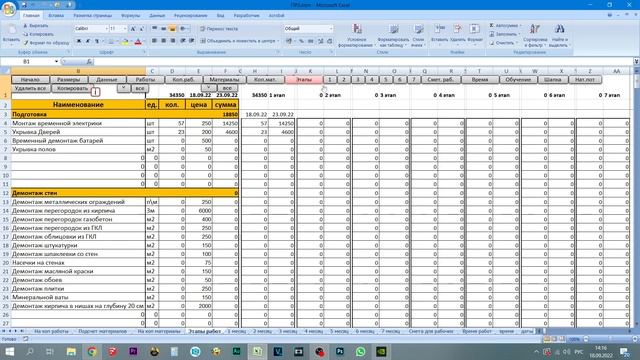Switch to the Вид ribbon tab
Viewport: 640px width, 360px height.
(x=220, y=16)
